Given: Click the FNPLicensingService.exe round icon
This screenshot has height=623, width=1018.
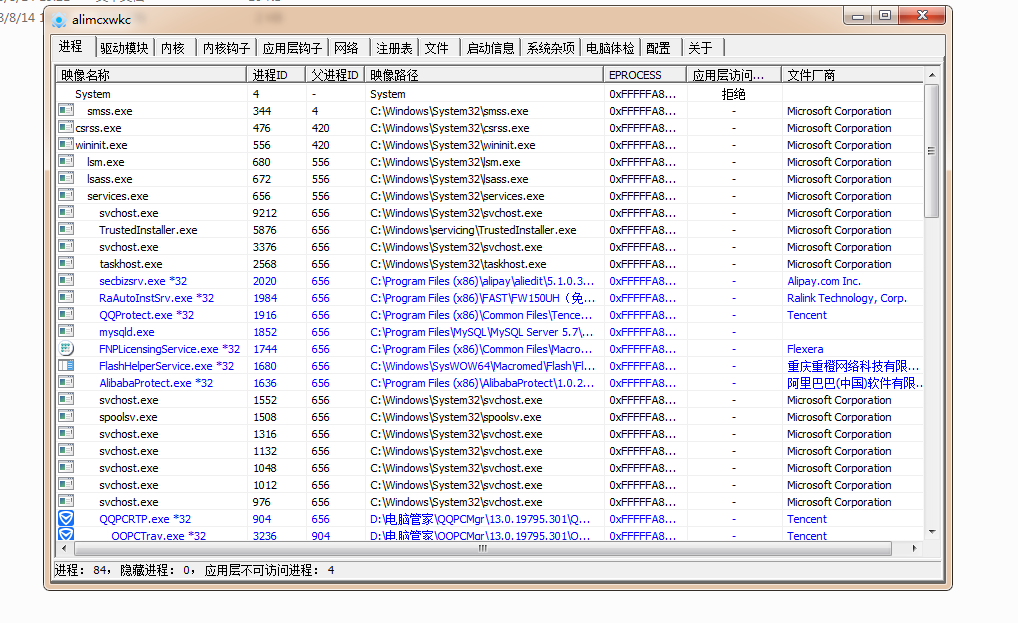Looking at the screenshot, I should tap(66, 348).
